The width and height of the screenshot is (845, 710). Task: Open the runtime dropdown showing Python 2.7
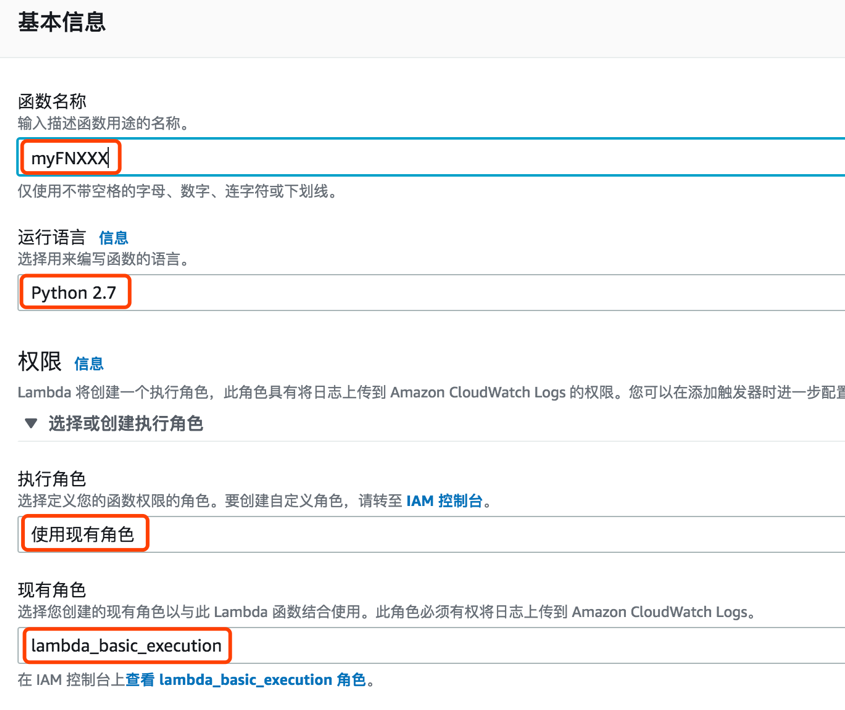[x=431, y=292]
